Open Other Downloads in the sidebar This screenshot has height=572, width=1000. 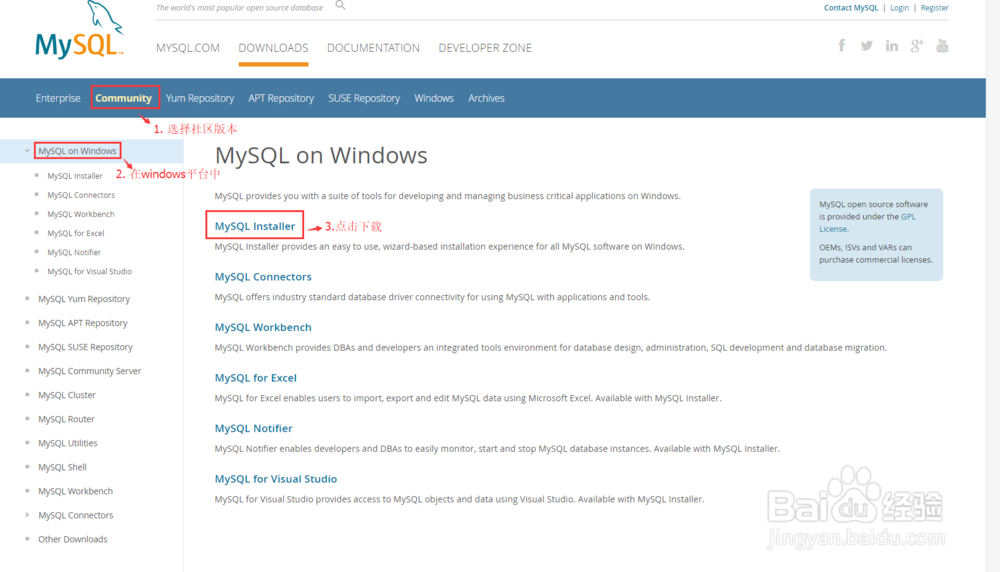click(73, 539)
